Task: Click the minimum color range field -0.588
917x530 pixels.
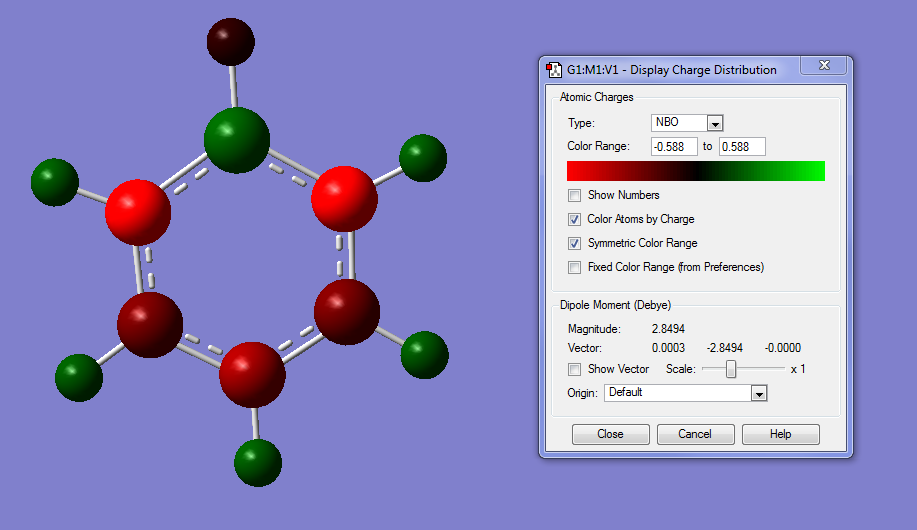Action: (x=674, y=147)
